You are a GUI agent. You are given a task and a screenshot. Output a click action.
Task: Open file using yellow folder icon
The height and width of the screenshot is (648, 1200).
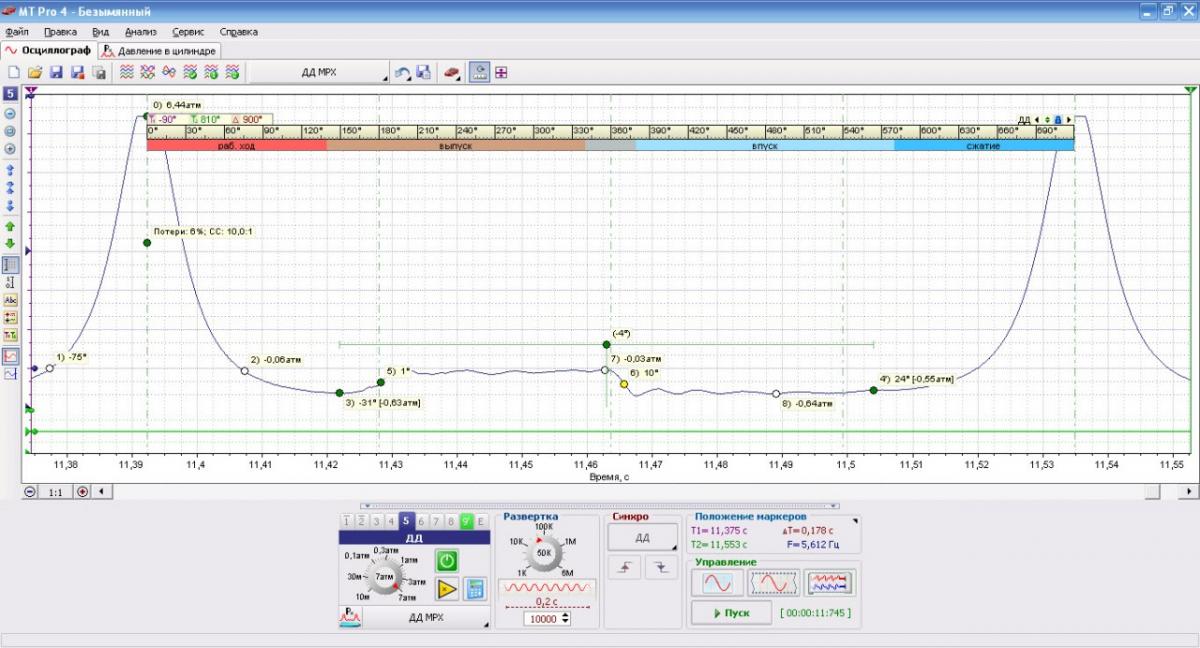coord(34,72)
